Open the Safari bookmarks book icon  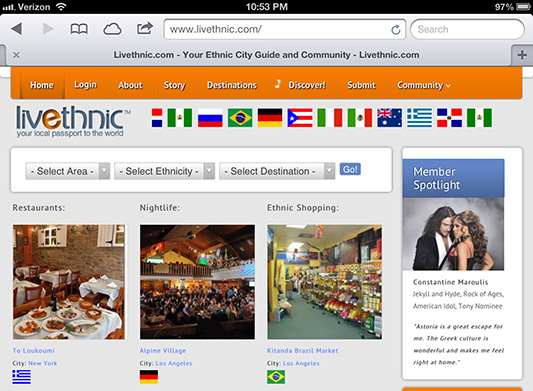pyautogui.click(x=79, y=29)
